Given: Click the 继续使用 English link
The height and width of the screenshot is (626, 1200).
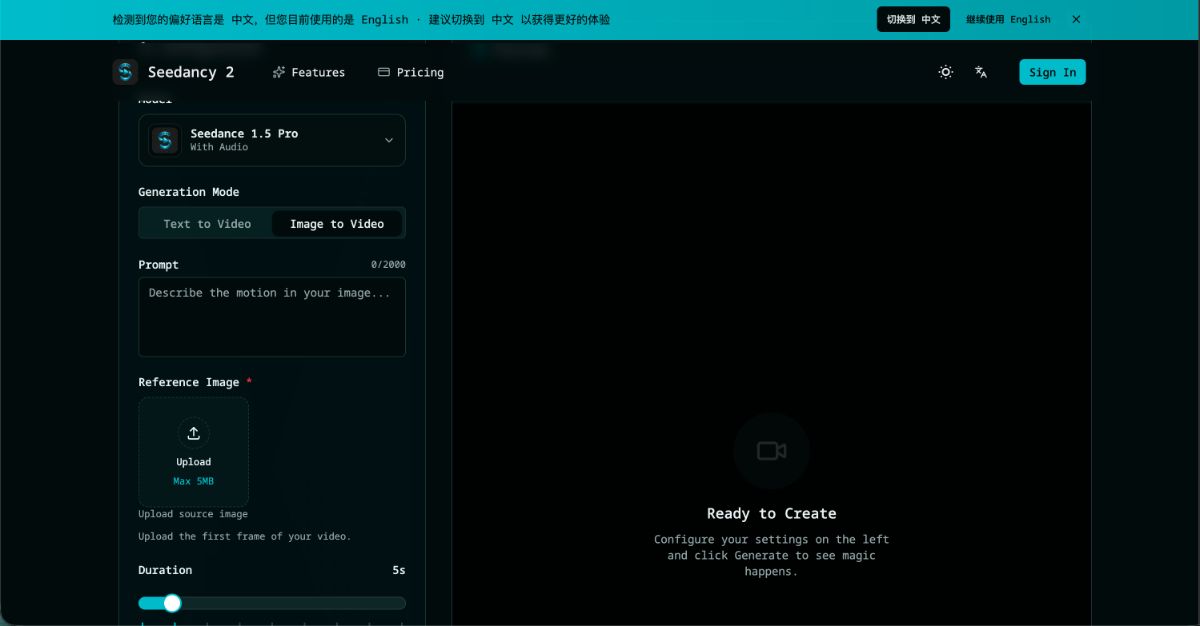Looking at the screenshot, I should [x=1008, y=19].
